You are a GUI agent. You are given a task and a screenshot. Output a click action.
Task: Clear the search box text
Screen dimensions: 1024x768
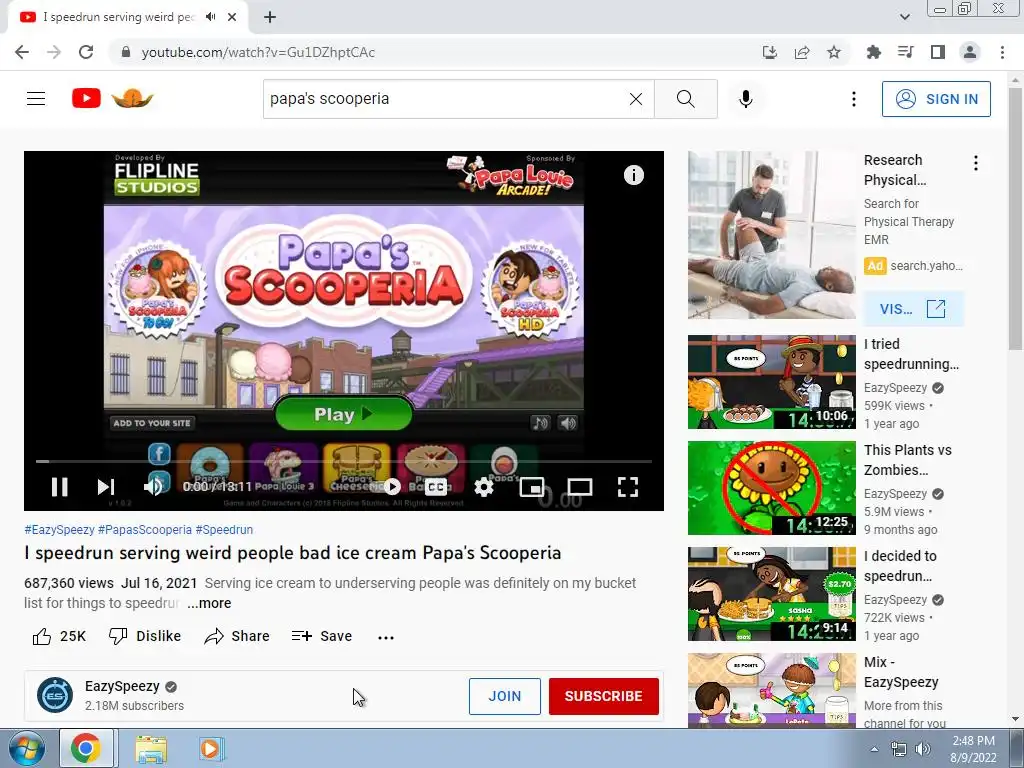coord(635,99)
